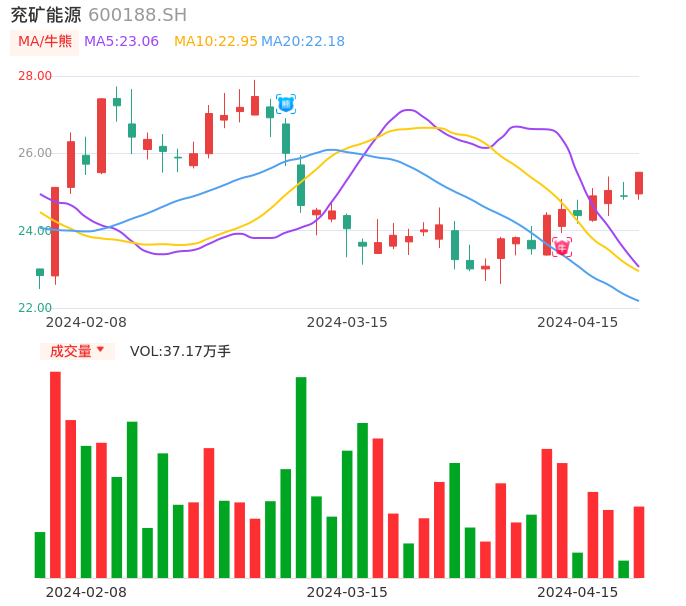Toggle the MA5 purple line legend
Screen dimensions: 686x606
click(121, 42)
